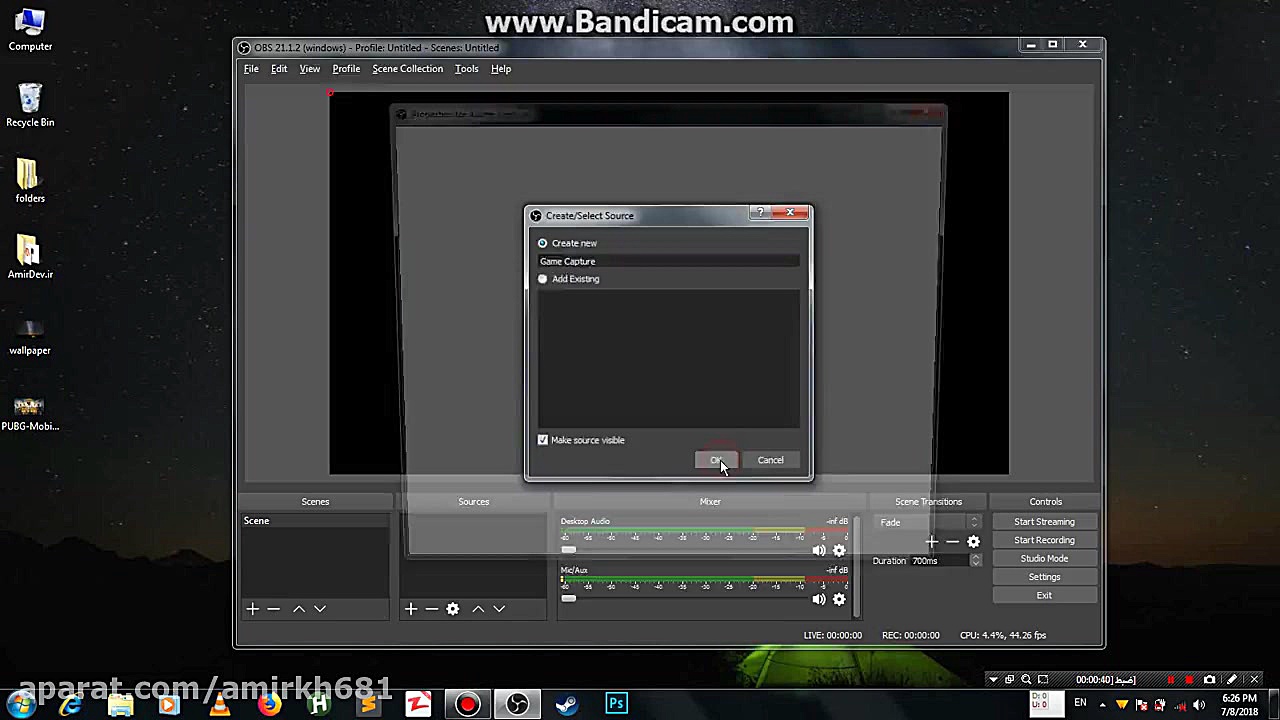The width and height of the screenshot is (1280, 720).
Task: Show hidden system tray icons
Action: [x=1102, y=704]
